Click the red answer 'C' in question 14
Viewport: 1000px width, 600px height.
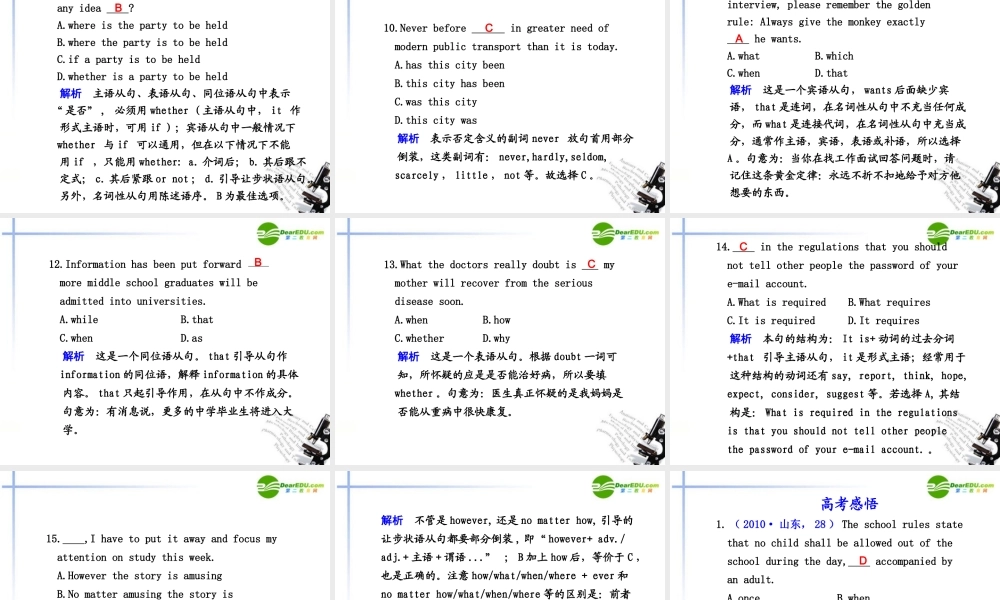(x=743, y=246)
